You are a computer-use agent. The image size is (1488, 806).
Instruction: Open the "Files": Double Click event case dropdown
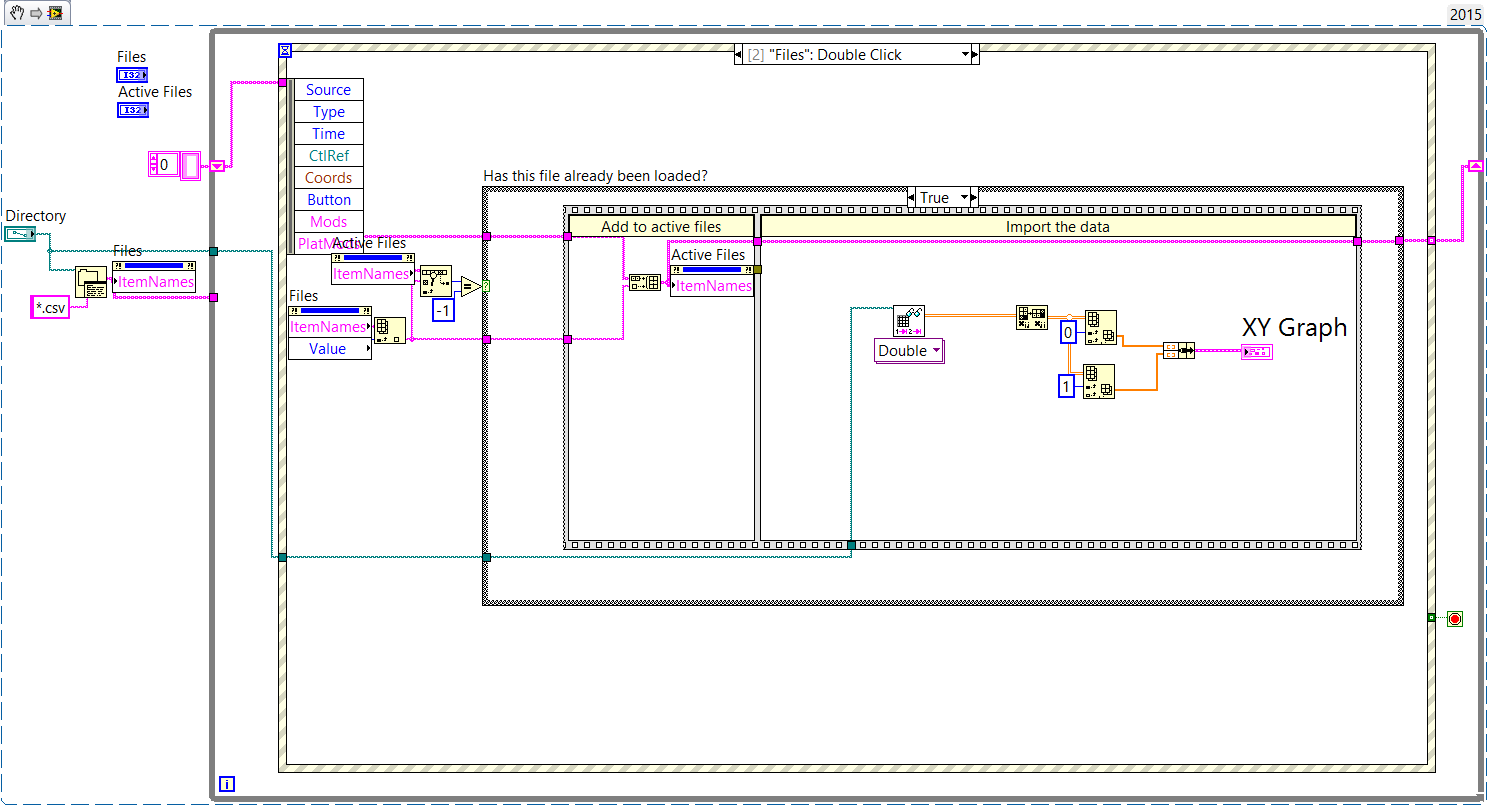[965, 54]
